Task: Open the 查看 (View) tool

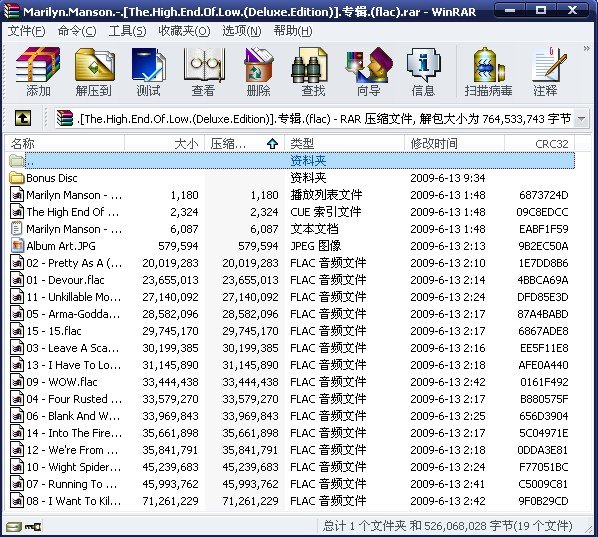Action: [x=203, y=72]
